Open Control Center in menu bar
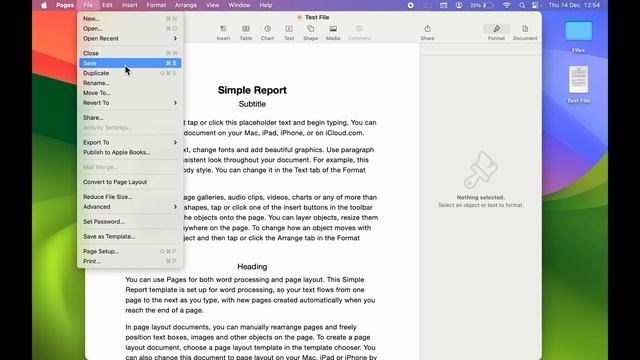The height and width of the screenshot is (360, 640). pos(535,5)
